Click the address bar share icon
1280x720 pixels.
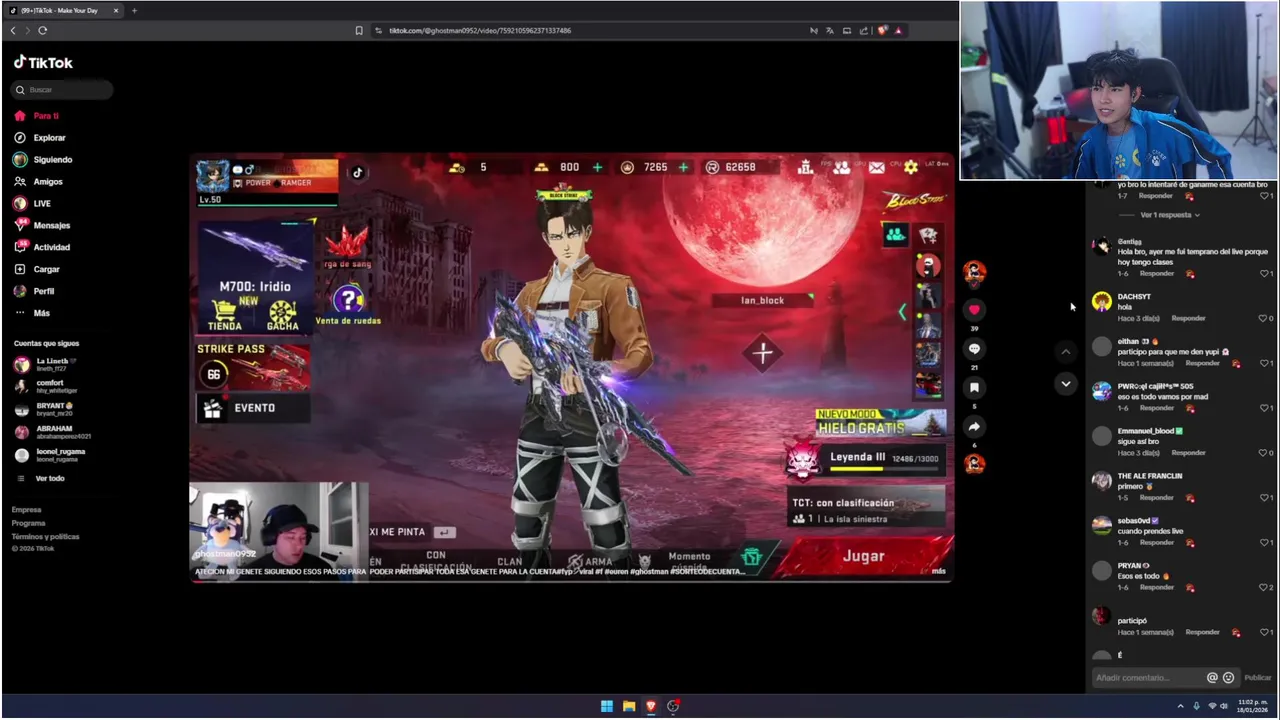pyautogui.click(x=863, y=31)
